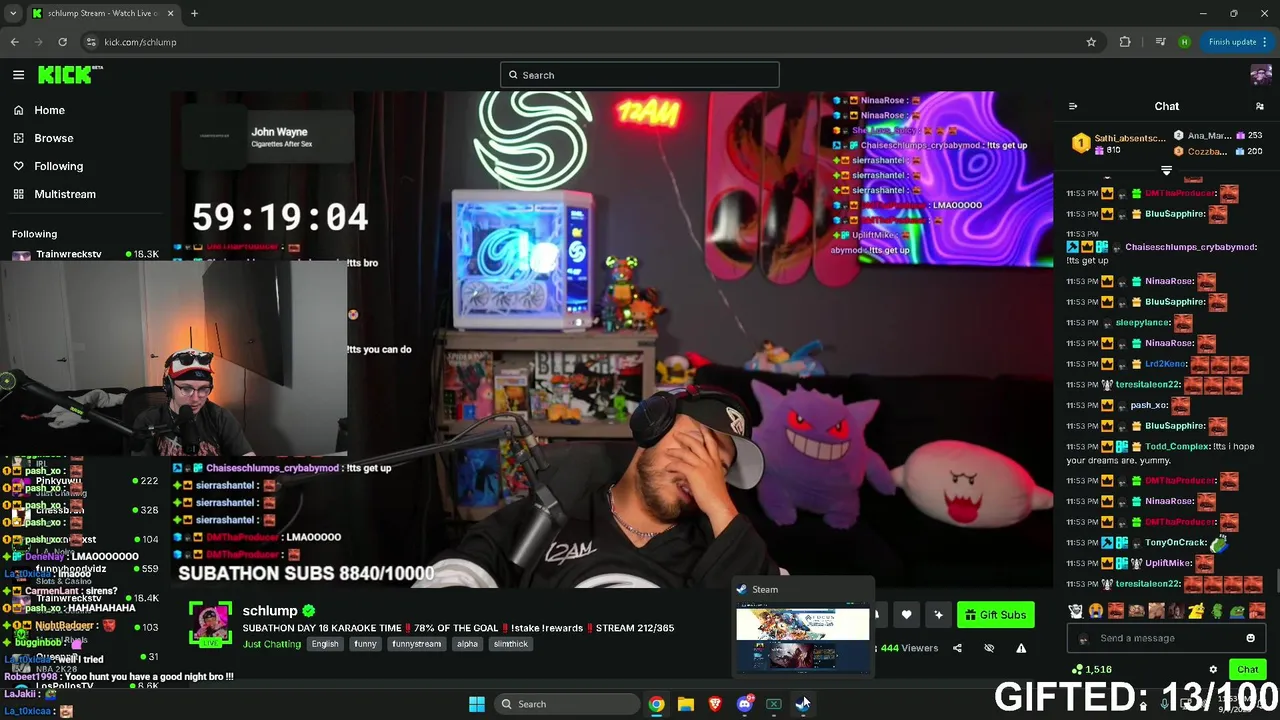1280x720 pixels.
Task: Click the DMThaProducer username in the top chat message
Action: pos(1179,193)
